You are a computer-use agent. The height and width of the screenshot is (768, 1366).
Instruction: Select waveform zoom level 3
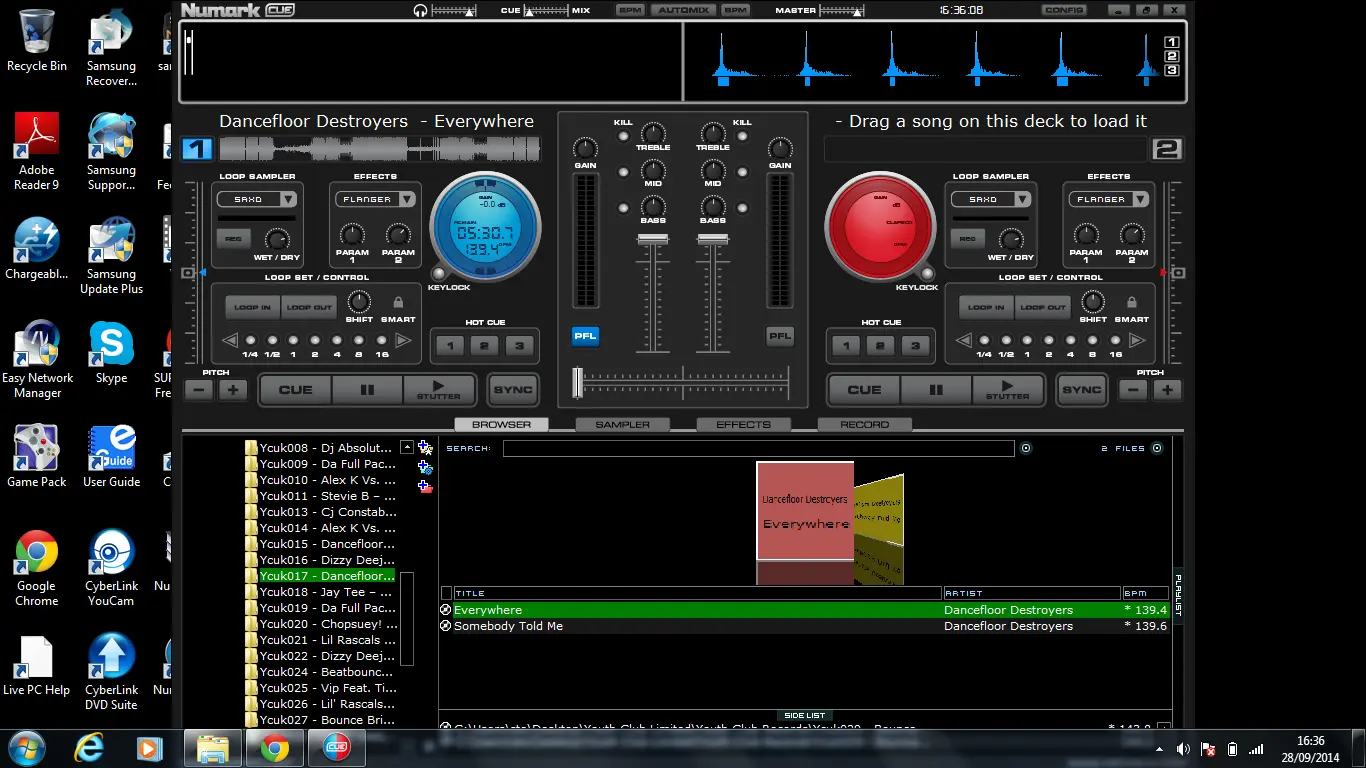click(1172, 70)
